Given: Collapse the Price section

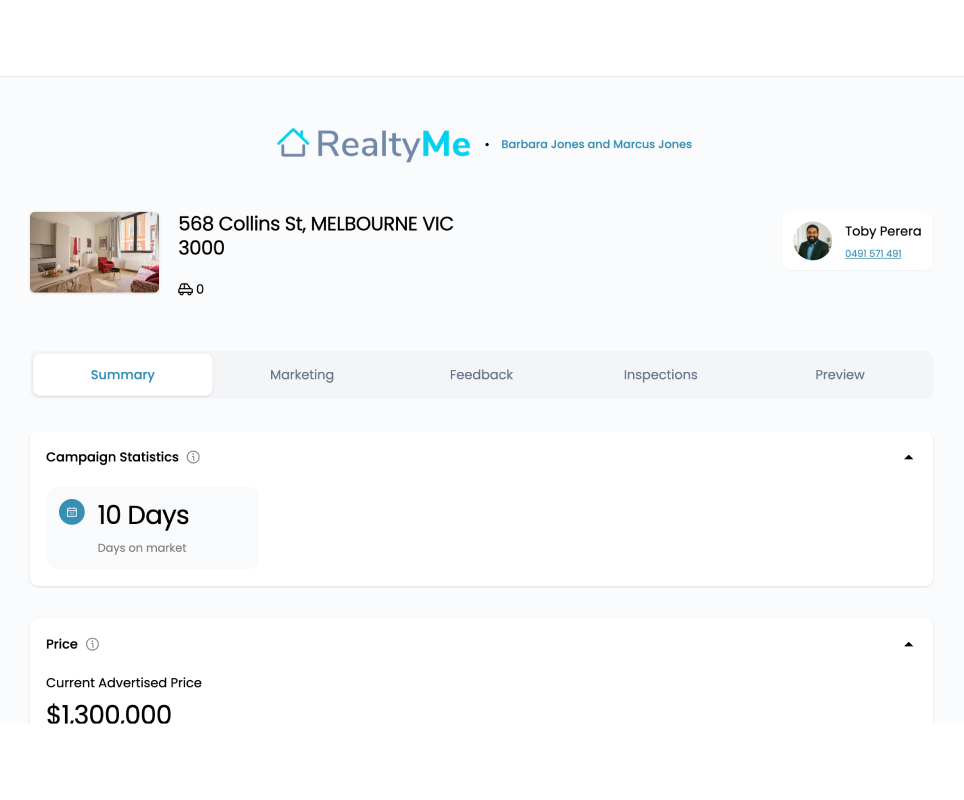Looking at the screenshot, I should point(909,644).
